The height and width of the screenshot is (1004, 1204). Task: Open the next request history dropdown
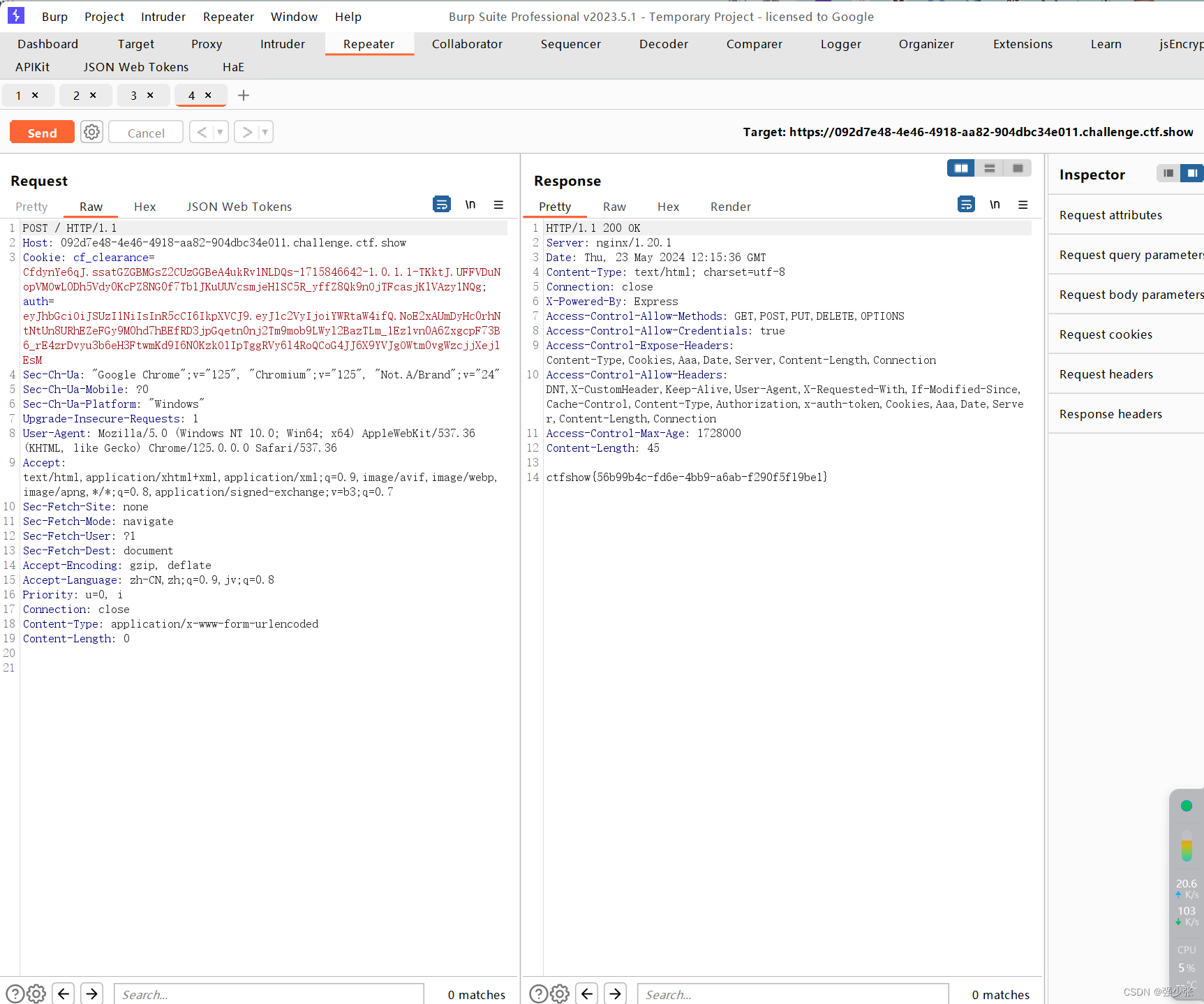tap(265, 132)
